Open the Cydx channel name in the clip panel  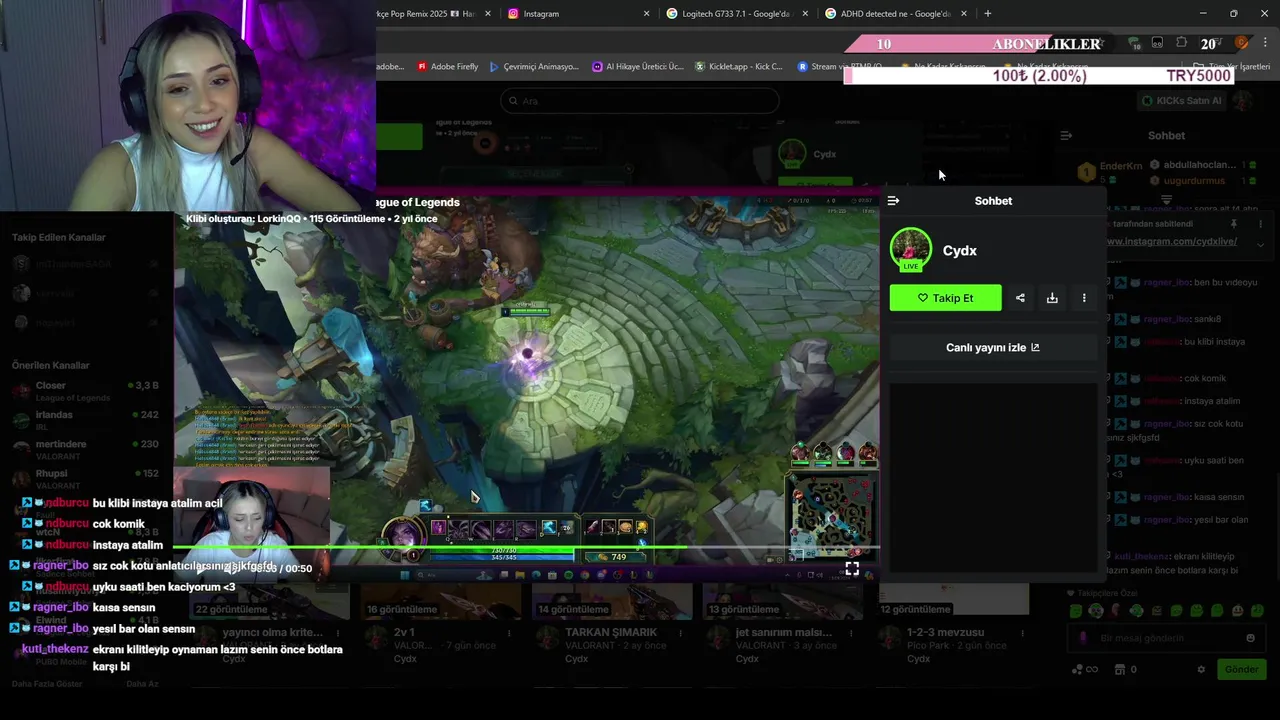pos(959,251)
